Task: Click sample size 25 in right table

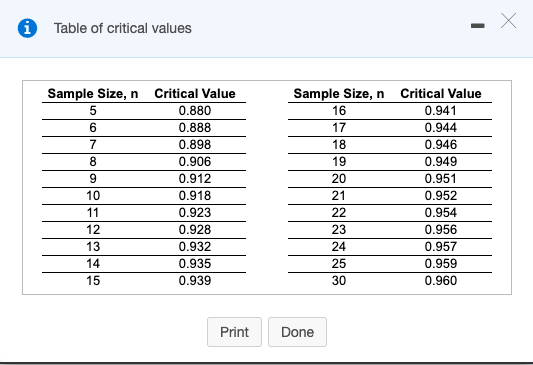Action: (x=339, y=264)
